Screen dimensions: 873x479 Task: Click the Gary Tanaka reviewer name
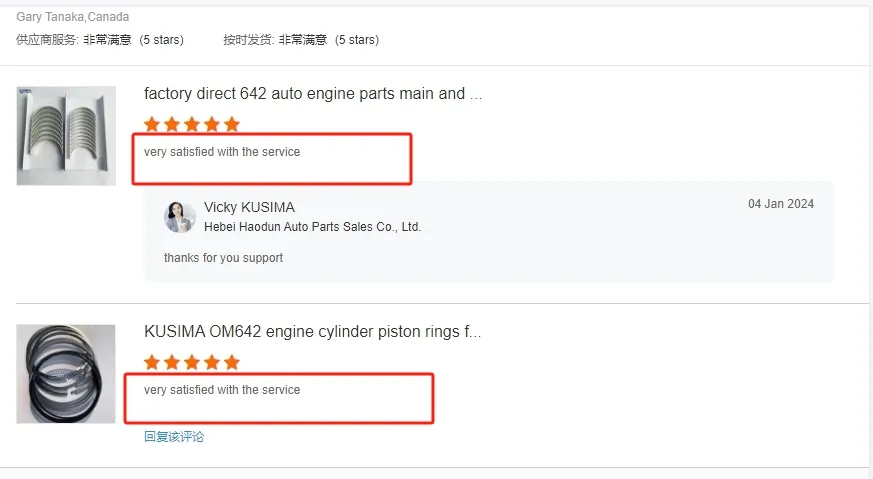pyautogui.click(x=50, y=17)
